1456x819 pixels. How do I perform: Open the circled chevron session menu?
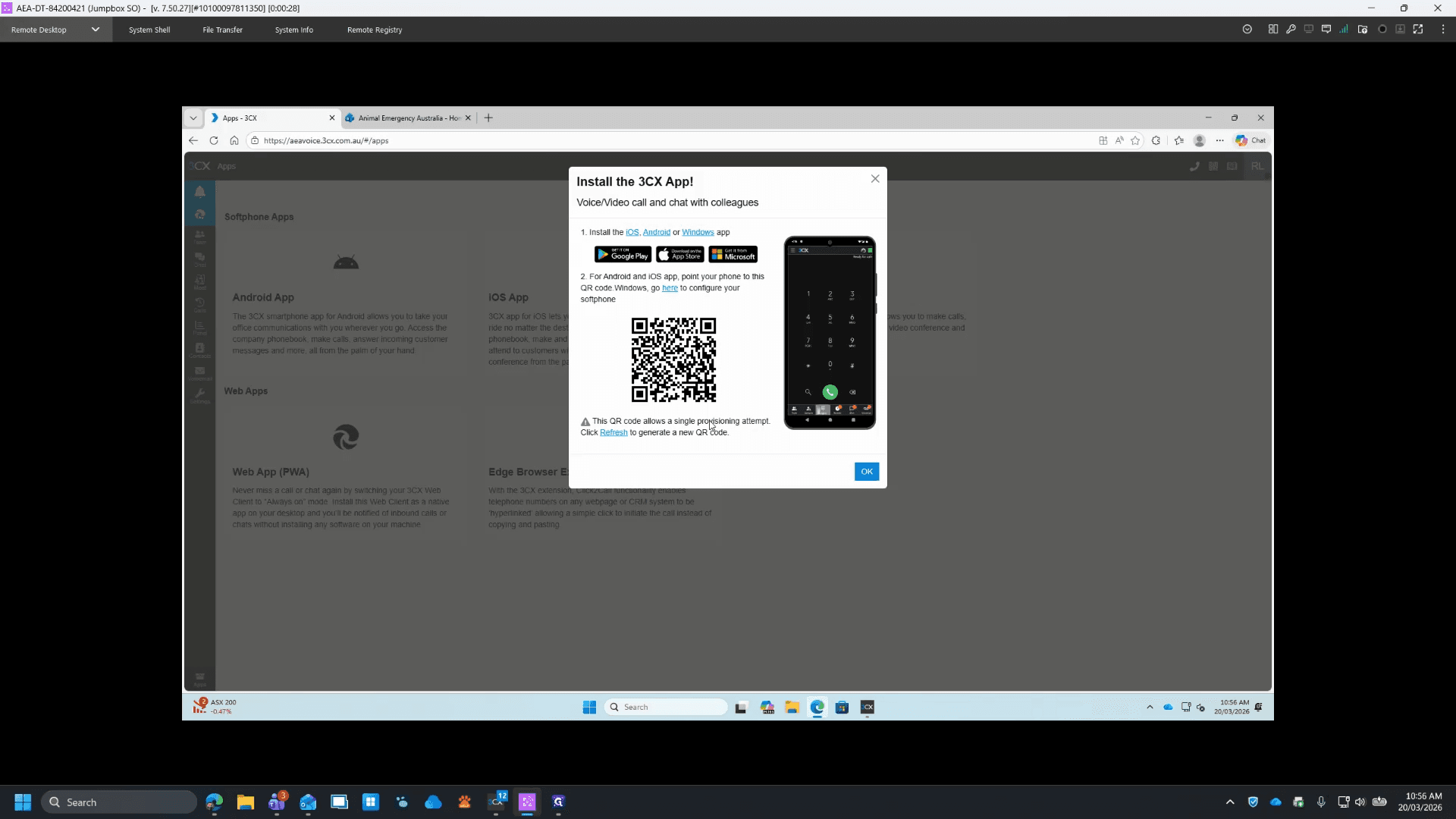pyautogui.click(x=1247, y=30)
